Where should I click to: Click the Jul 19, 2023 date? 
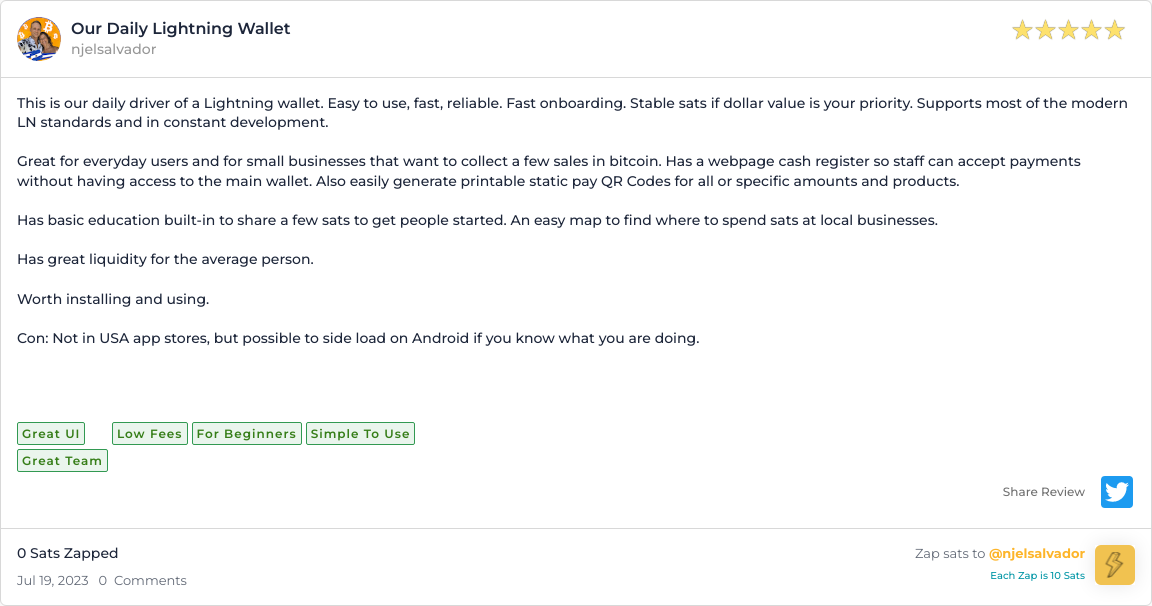[53, 581]
